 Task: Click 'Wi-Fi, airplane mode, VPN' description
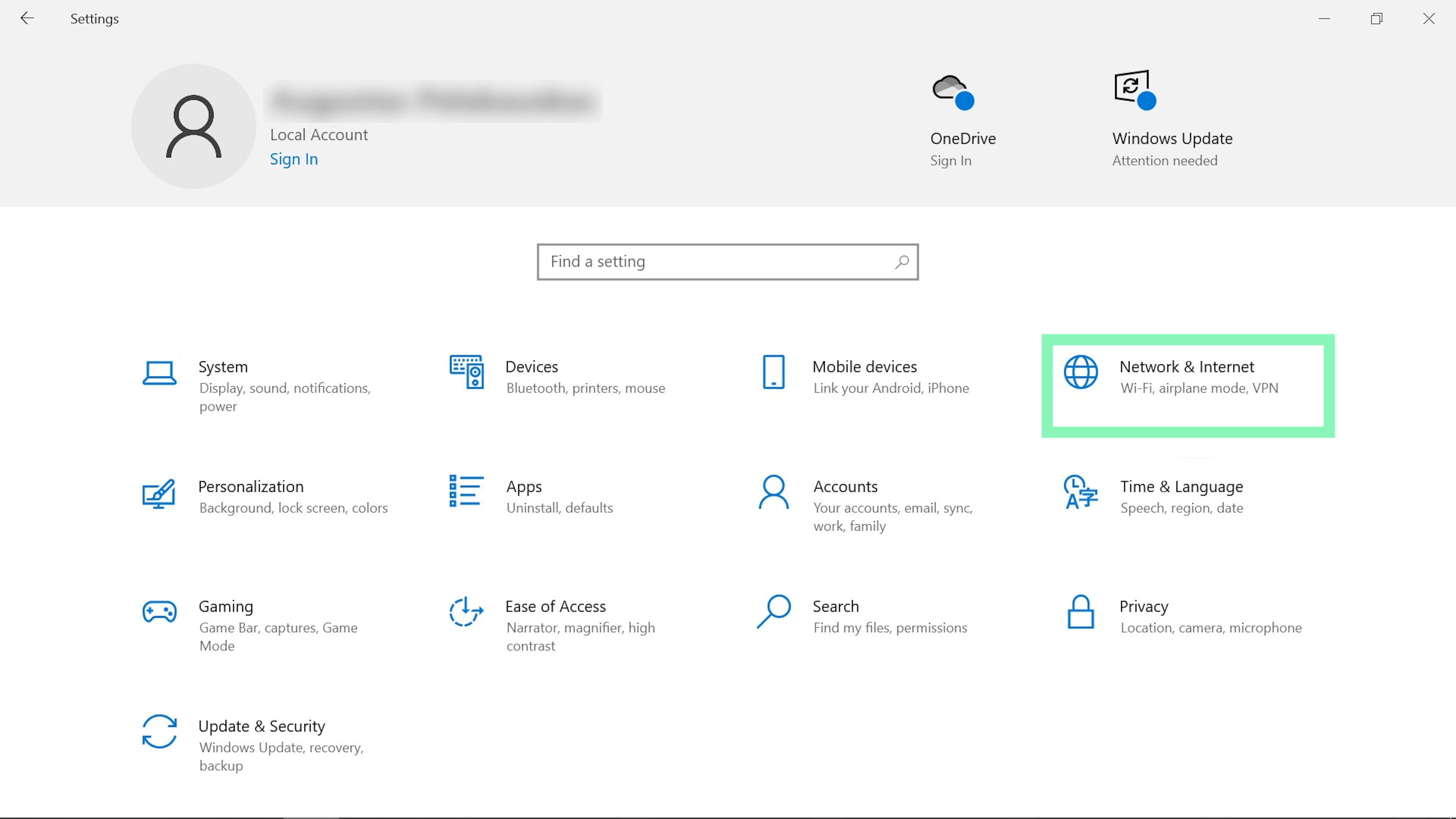(1199, 388)
